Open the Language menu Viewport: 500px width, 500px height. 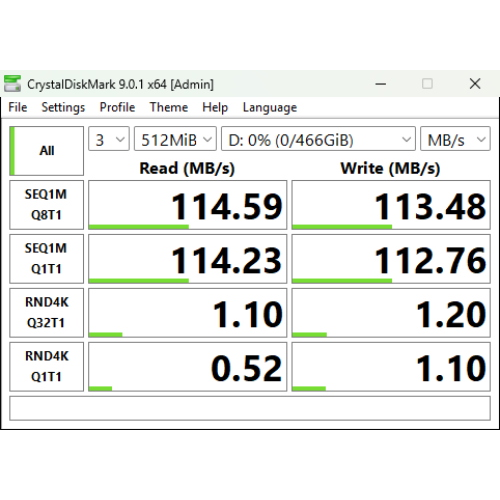[270, 107]
